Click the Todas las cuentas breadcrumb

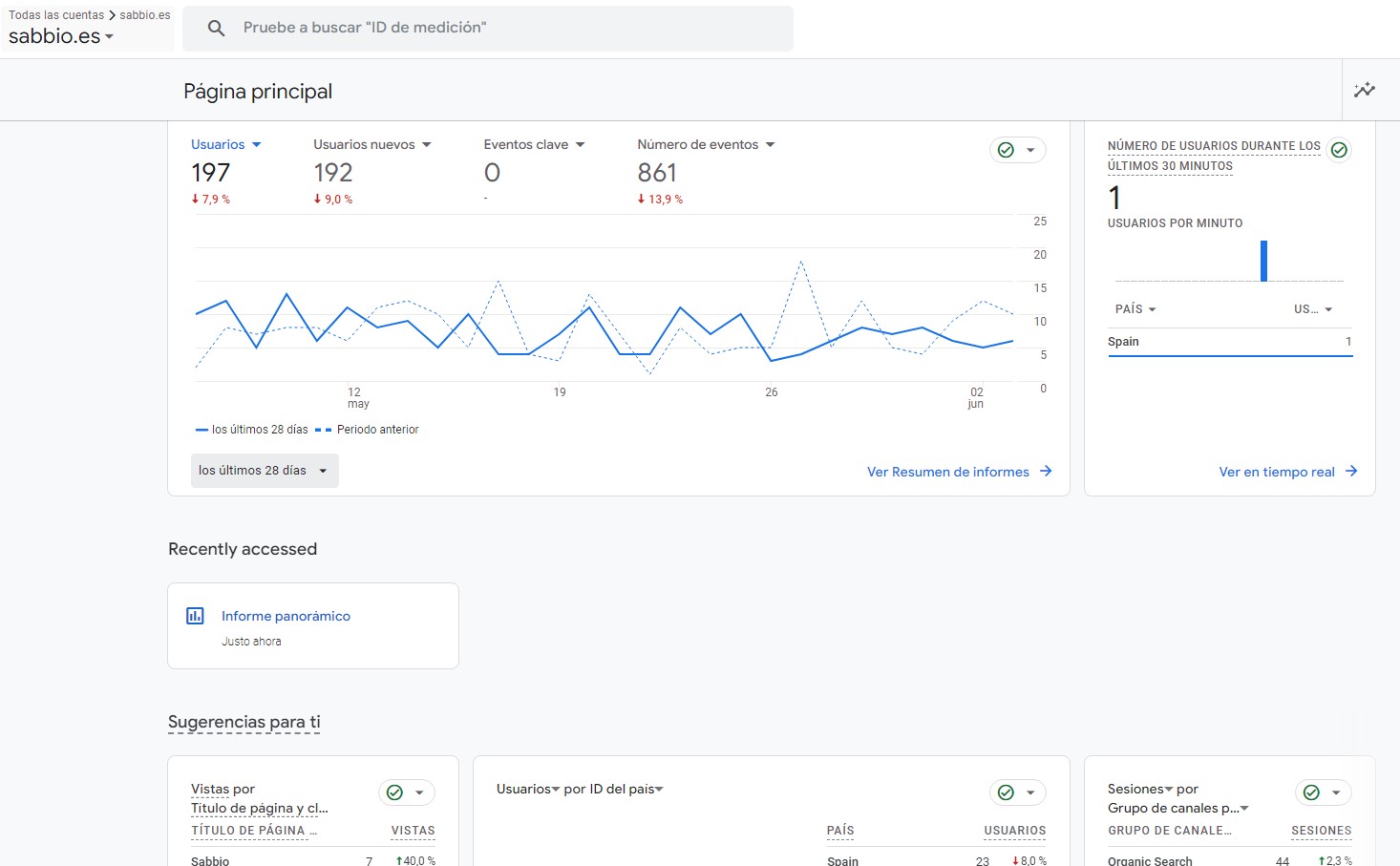[56, 15]
